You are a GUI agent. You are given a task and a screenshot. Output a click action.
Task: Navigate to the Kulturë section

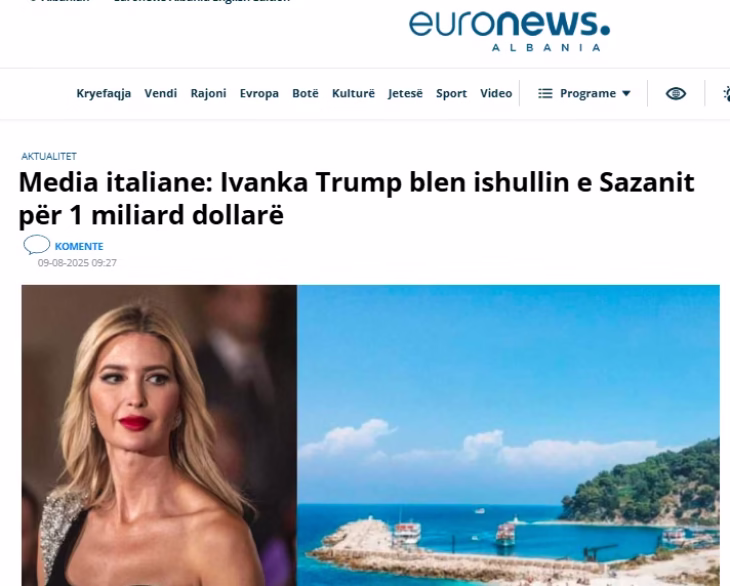(353, 94)
